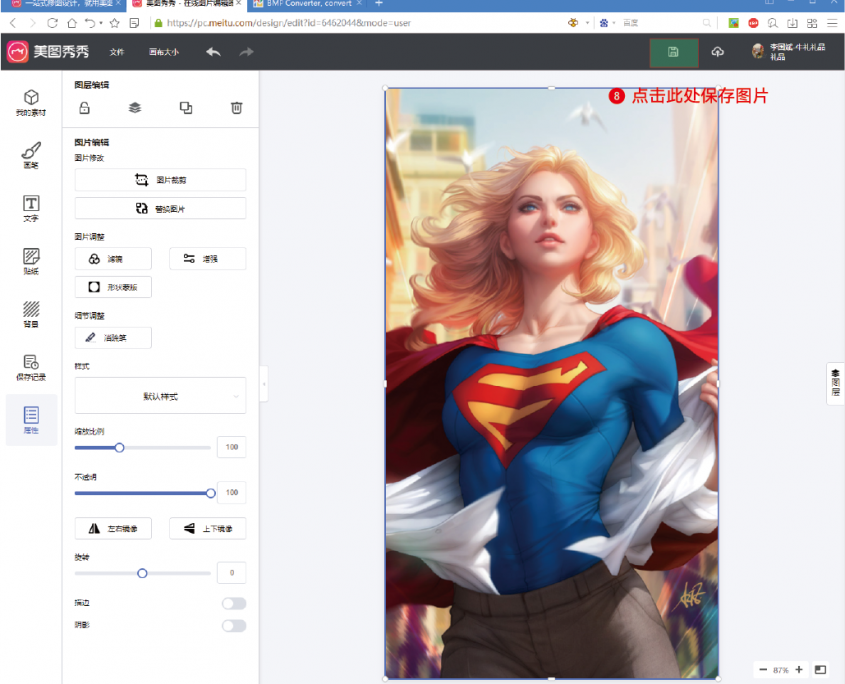Viewport: 845px width, 684px height.
Task: Open the 画布大小 canvas size menu
Action: click(x=164, y=52)
